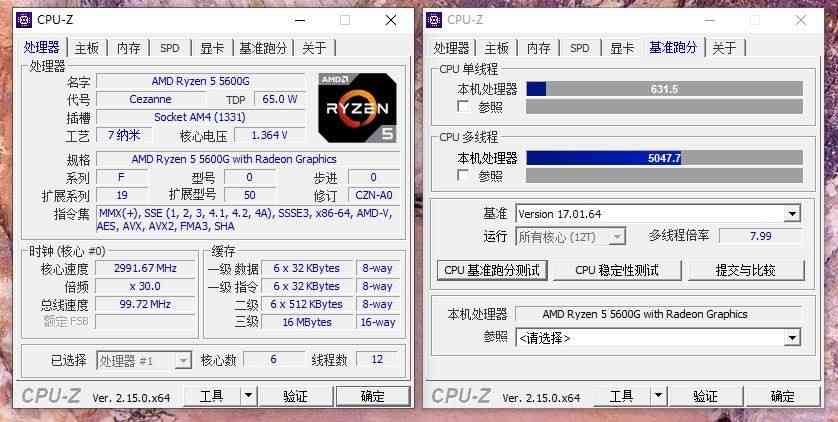838x422 pixels.
Task: Click 工具 button in left window
Action: tap(212, 396)
